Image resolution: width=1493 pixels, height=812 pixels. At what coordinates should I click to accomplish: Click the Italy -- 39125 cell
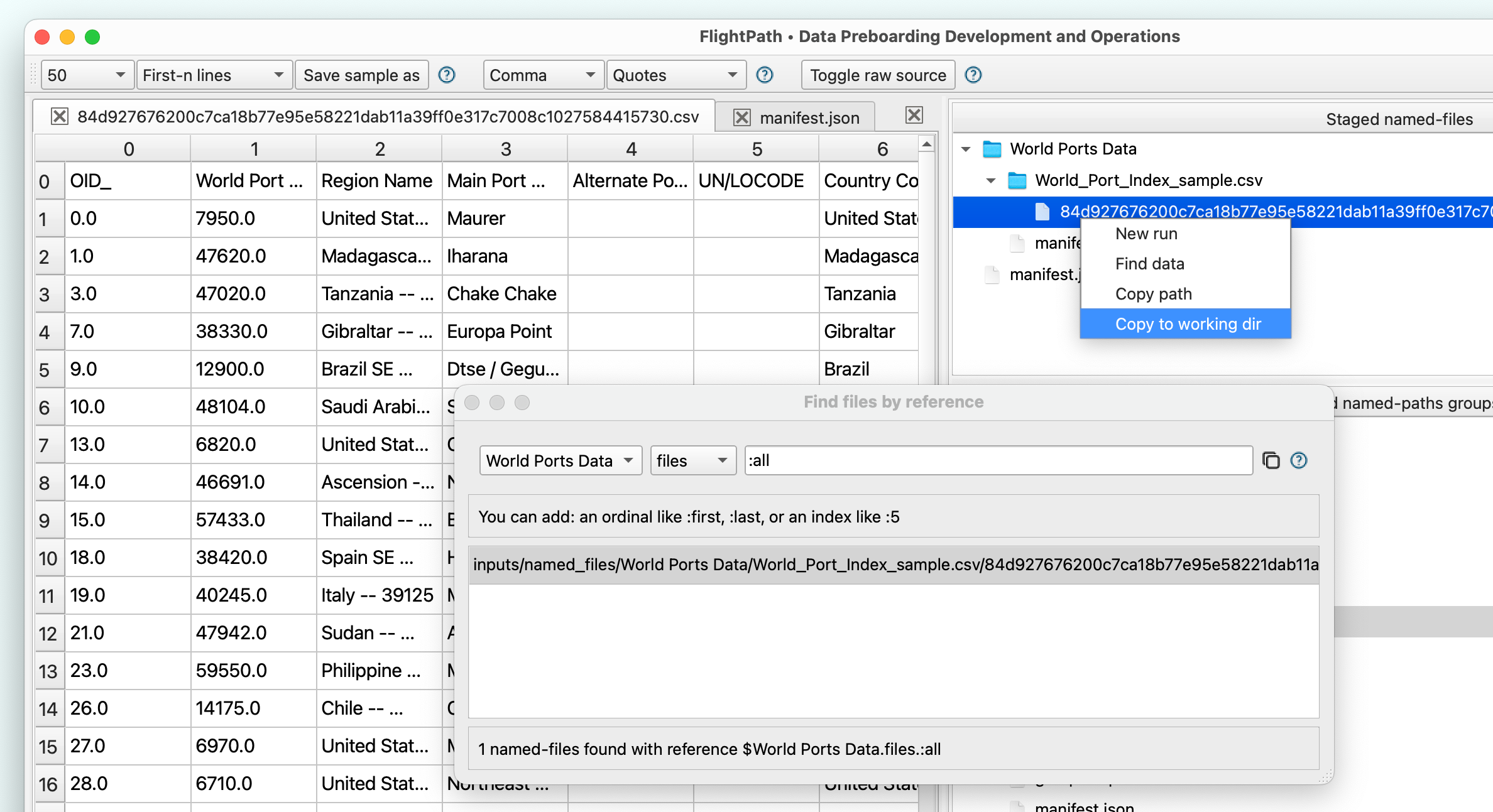click(380, 595)
